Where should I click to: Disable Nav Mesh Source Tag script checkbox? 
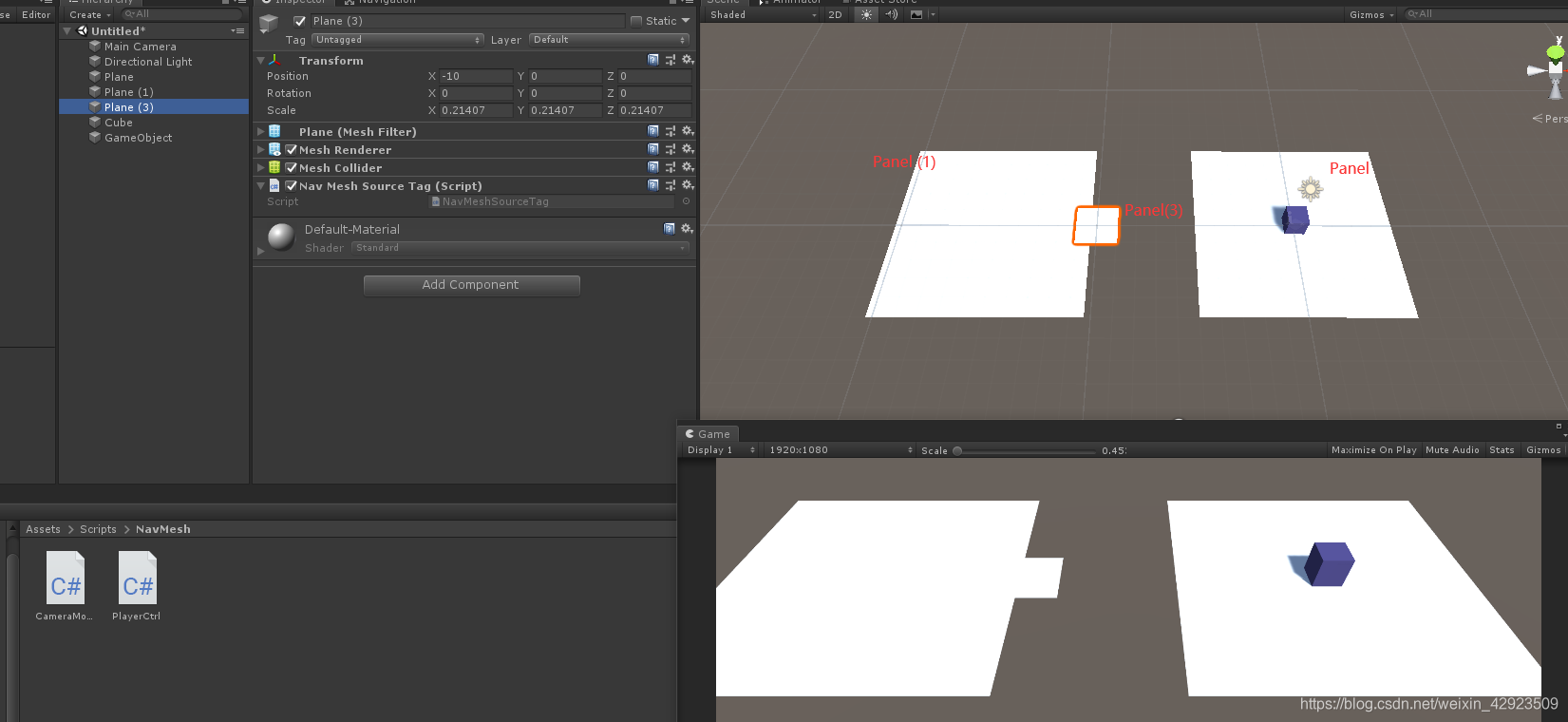coord(292,185)
